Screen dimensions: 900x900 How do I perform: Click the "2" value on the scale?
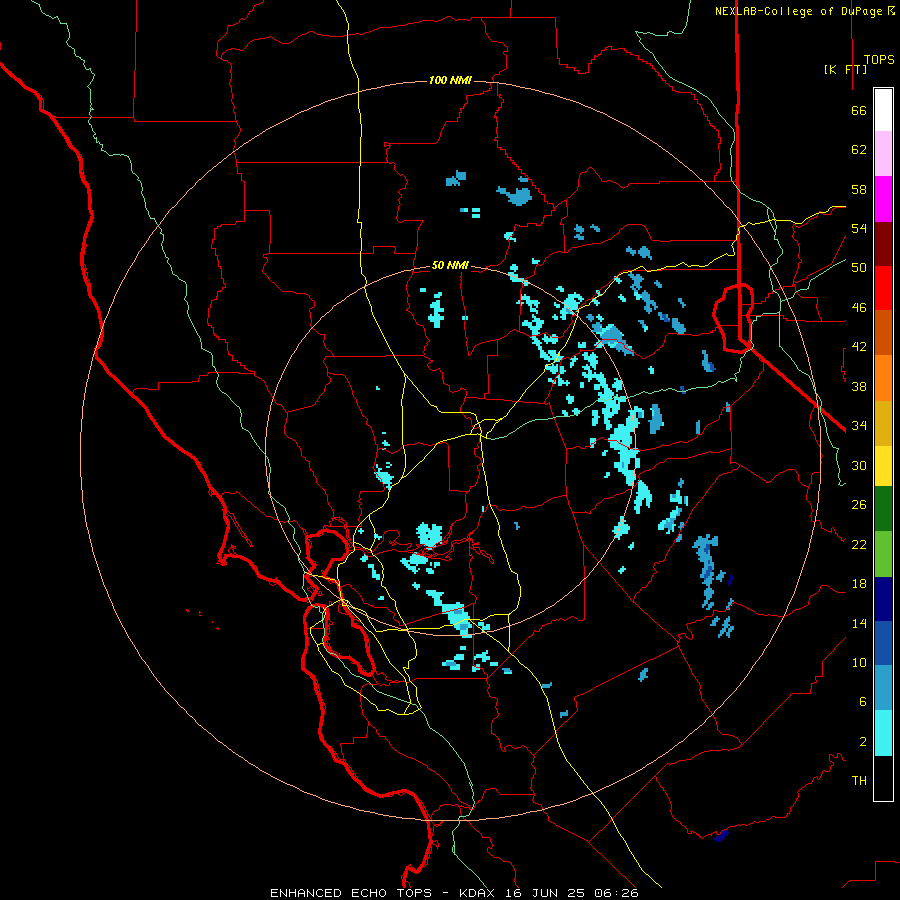tap(863, 742)
